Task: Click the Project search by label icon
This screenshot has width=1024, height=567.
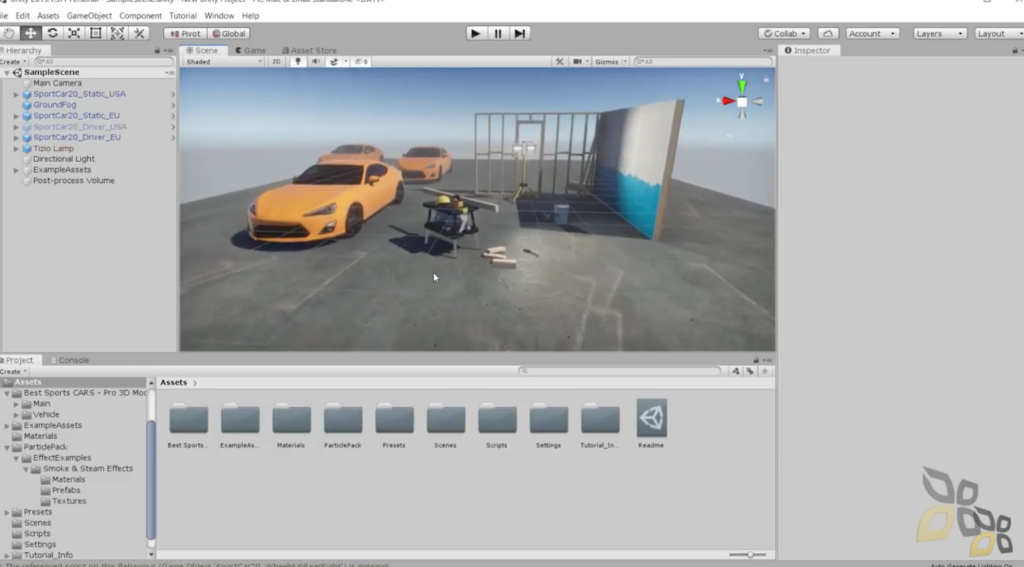Action: [750, 372]
